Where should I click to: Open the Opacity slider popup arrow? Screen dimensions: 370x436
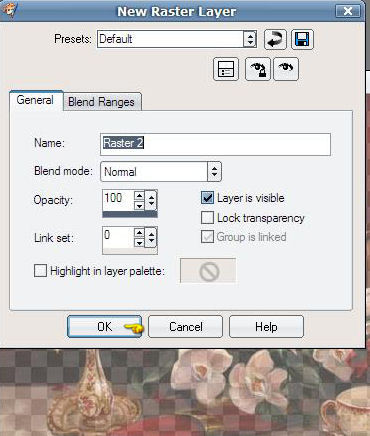(x=151, y=200)
